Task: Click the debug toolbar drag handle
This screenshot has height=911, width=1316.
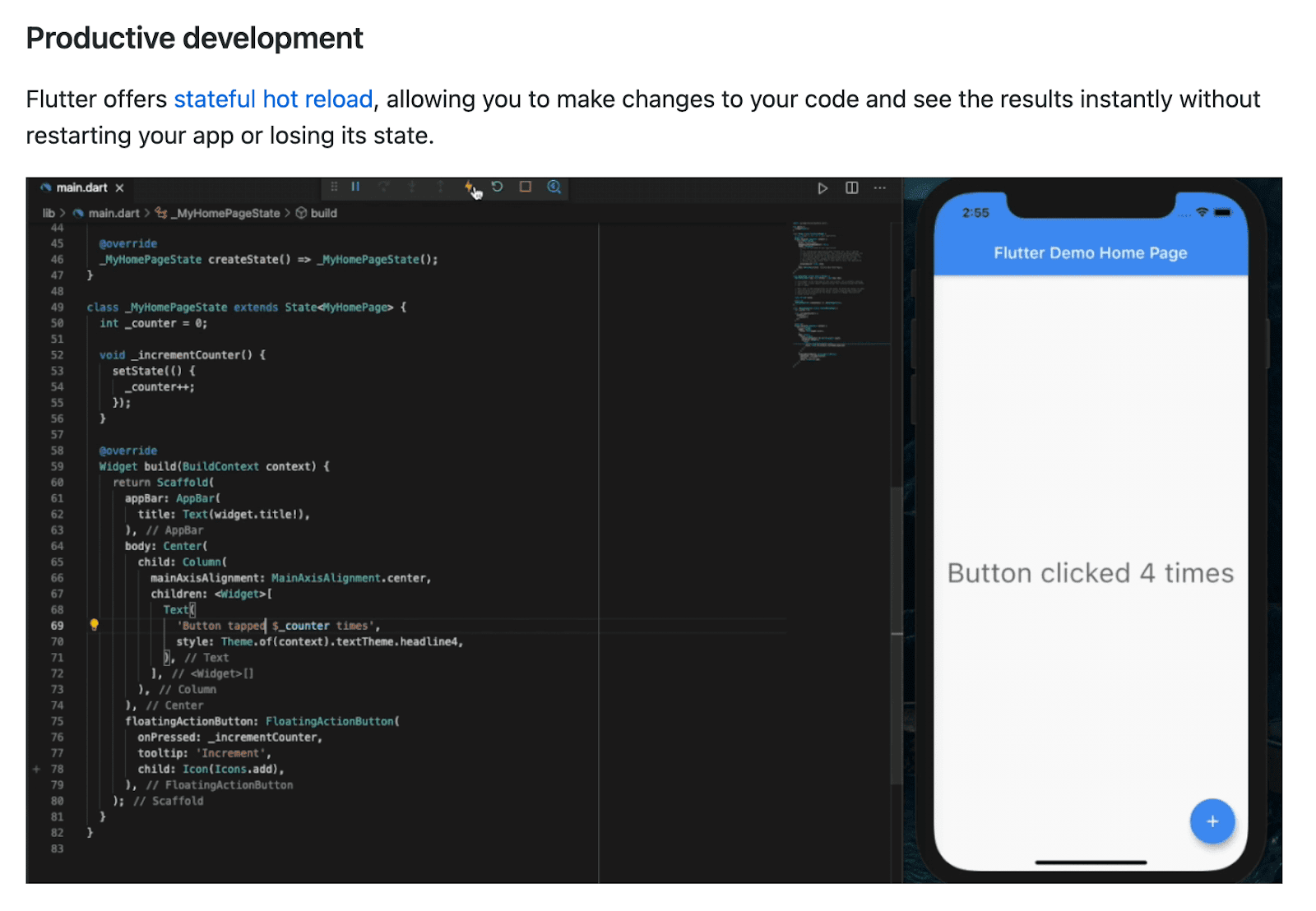Action: click(x=334, y=187)
